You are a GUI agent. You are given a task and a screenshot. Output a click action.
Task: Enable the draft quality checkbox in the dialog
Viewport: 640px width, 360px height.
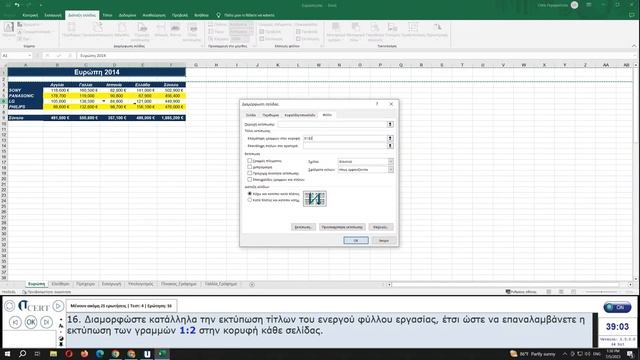(249, 173)
